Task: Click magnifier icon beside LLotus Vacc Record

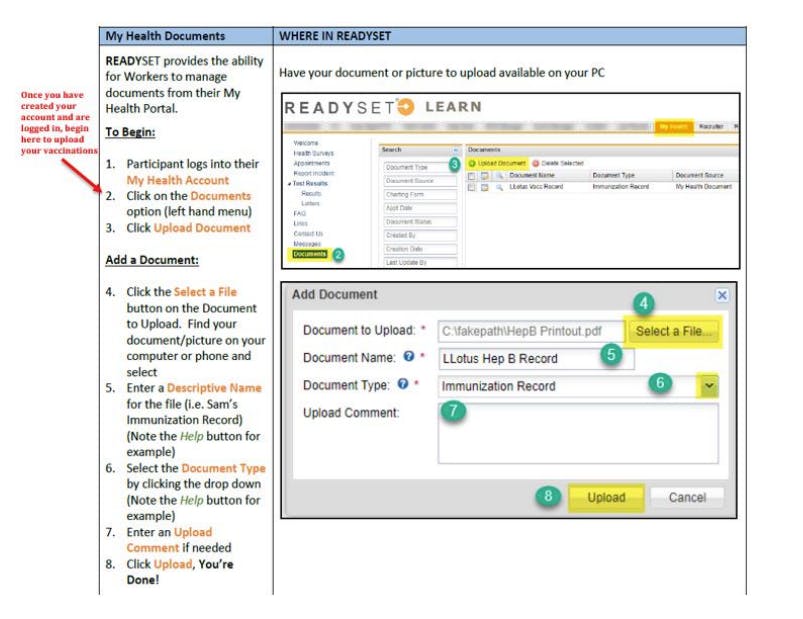Action: (x=499, y=187)
